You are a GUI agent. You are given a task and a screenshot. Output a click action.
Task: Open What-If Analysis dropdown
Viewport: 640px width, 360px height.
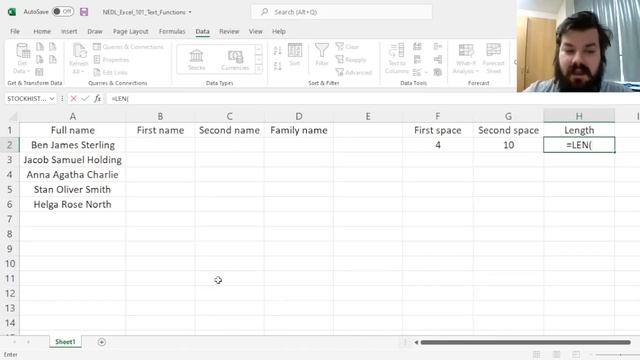pyautogui.click(x=465, y=59)
